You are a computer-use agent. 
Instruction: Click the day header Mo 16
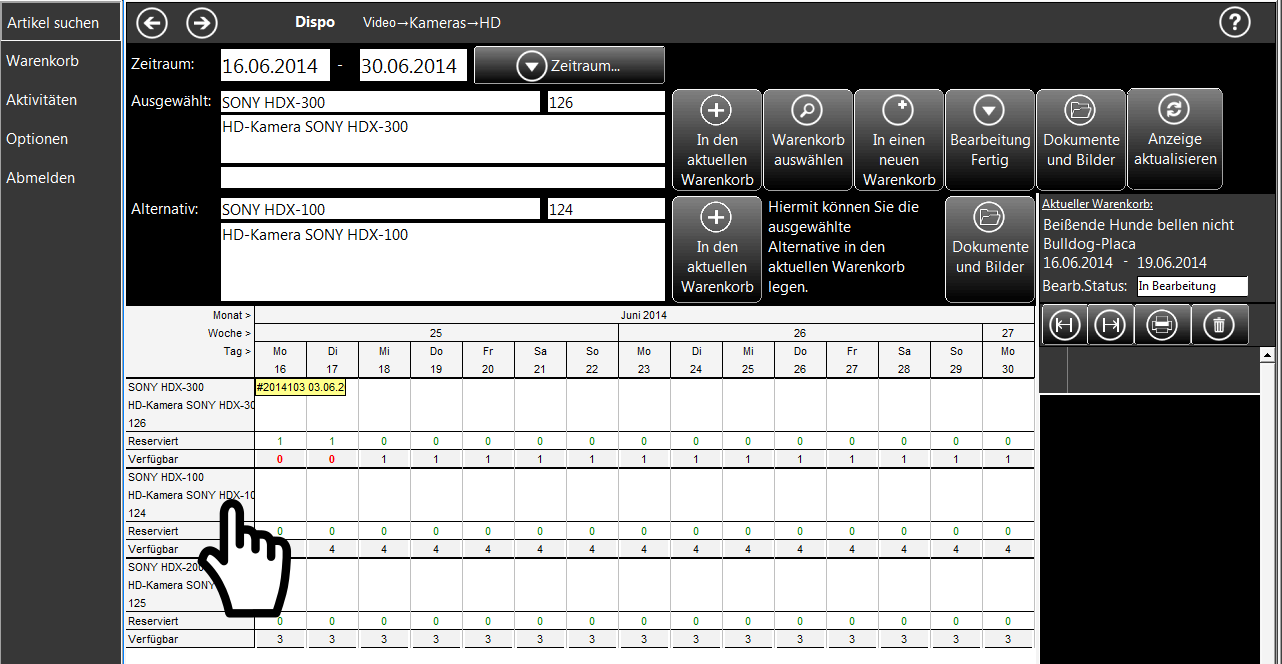(x=280, y=360)
